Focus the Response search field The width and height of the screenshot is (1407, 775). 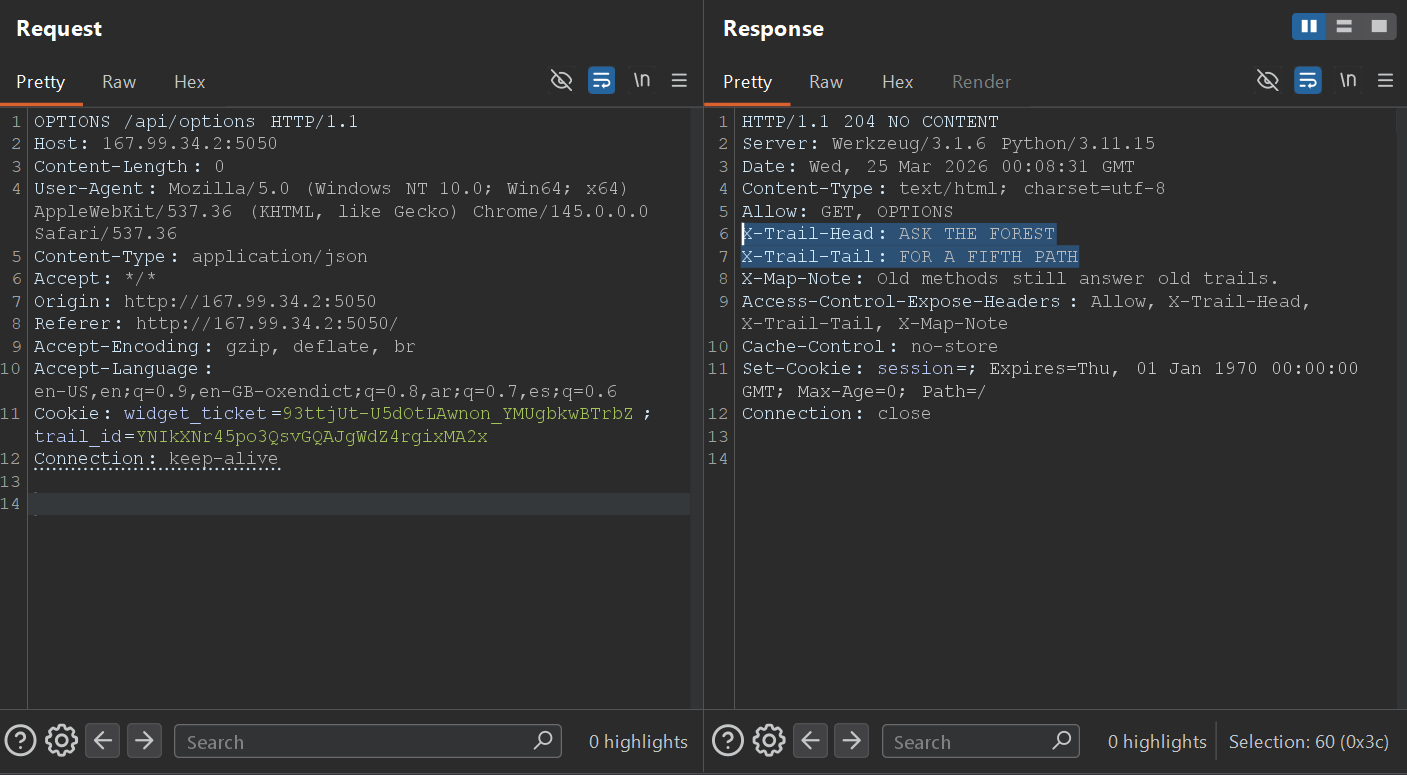980,741
